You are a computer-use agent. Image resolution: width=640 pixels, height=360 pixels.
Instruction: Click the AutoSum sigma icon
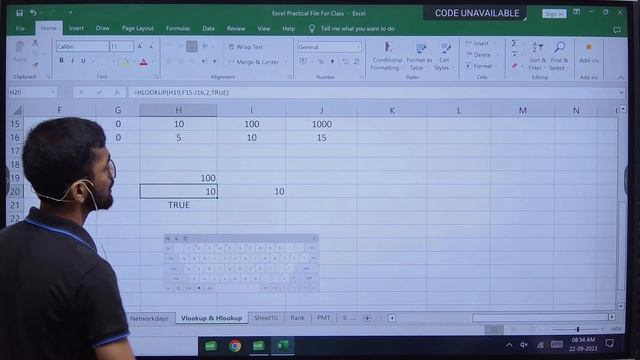point(514,43)
